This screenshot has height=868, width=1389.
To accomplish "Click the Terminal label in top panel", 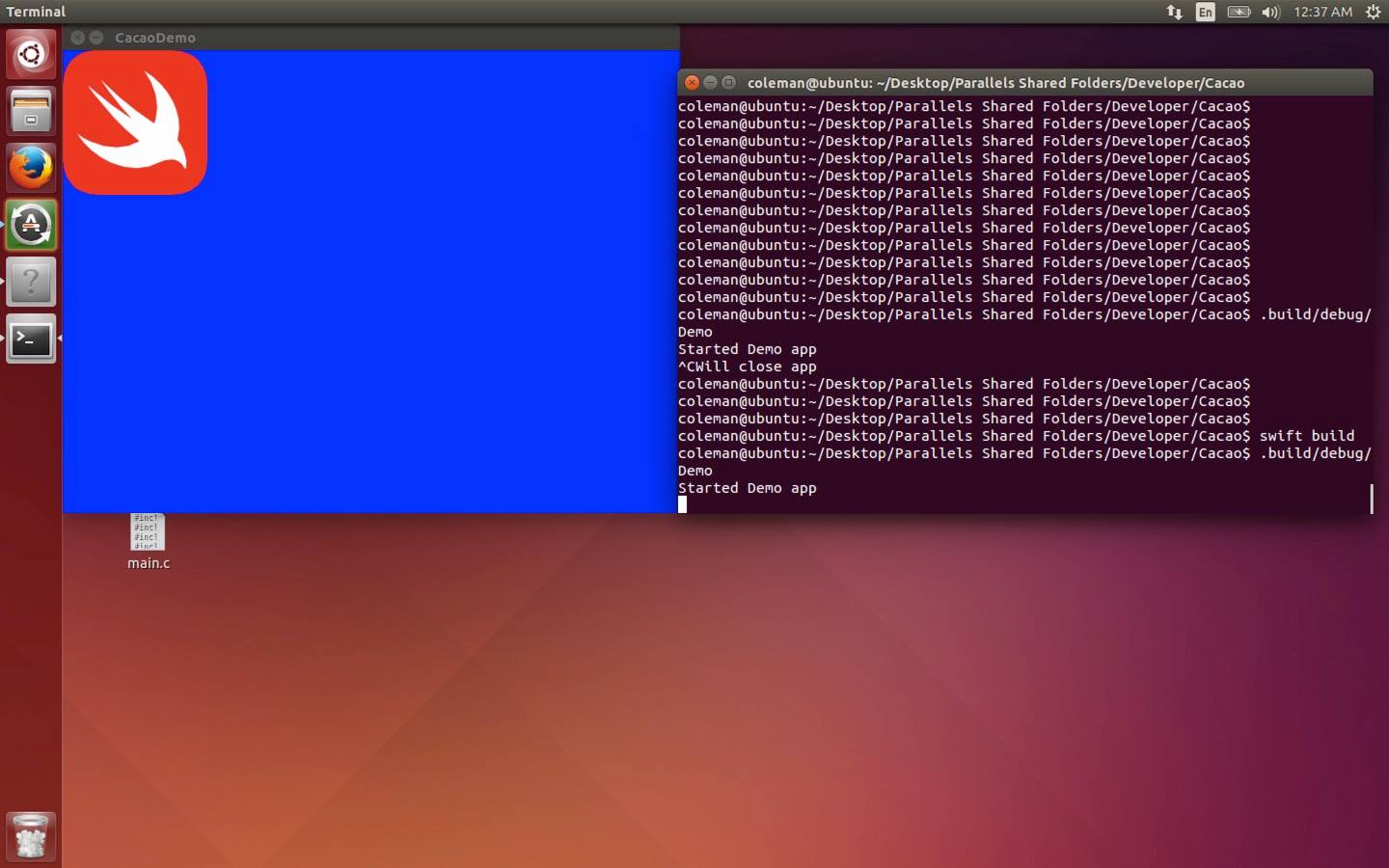I will [36, 12].
